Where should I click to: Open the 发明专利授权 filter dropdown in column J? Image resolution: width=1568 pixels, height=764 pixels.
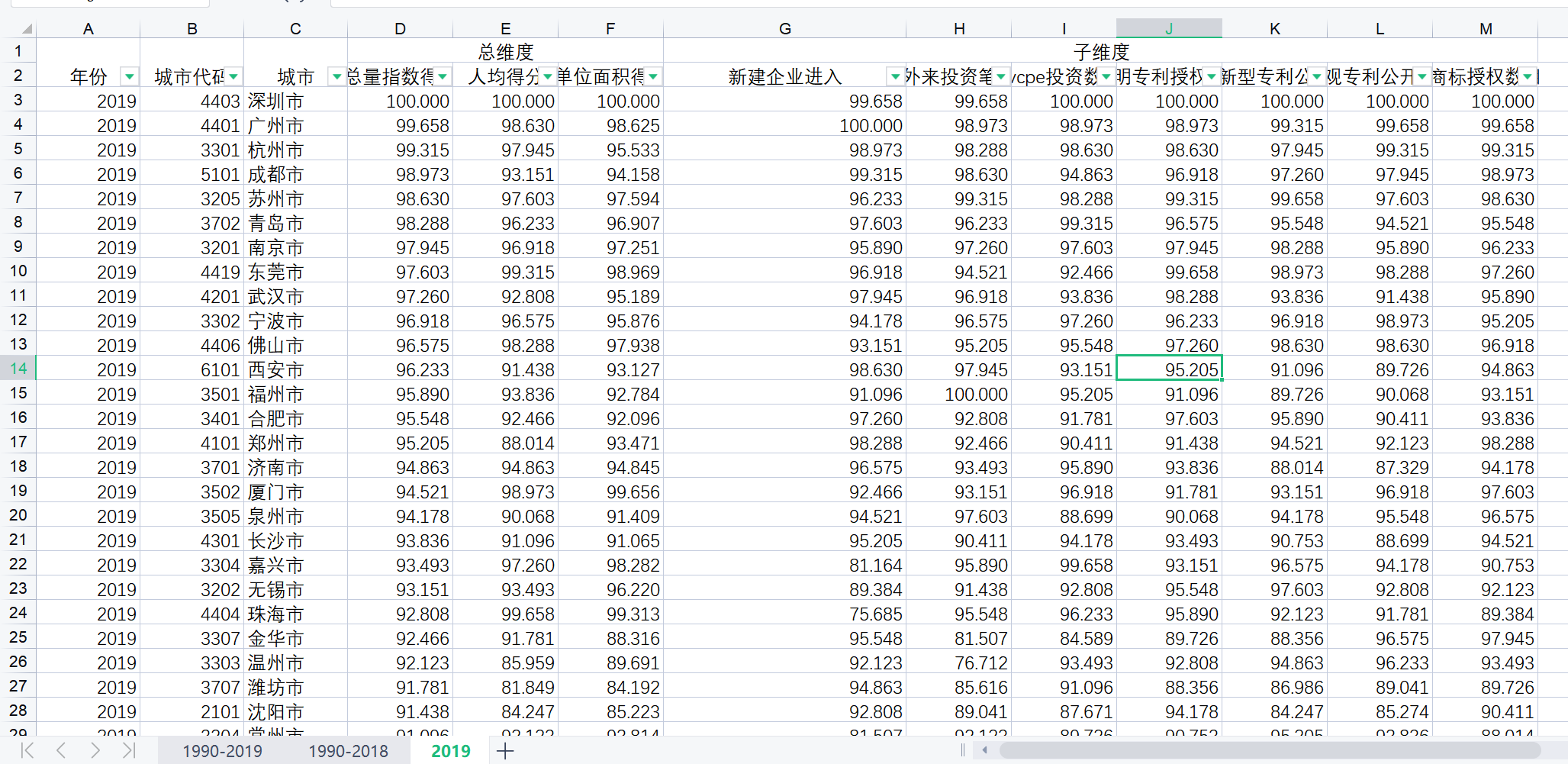[1212, 76]
